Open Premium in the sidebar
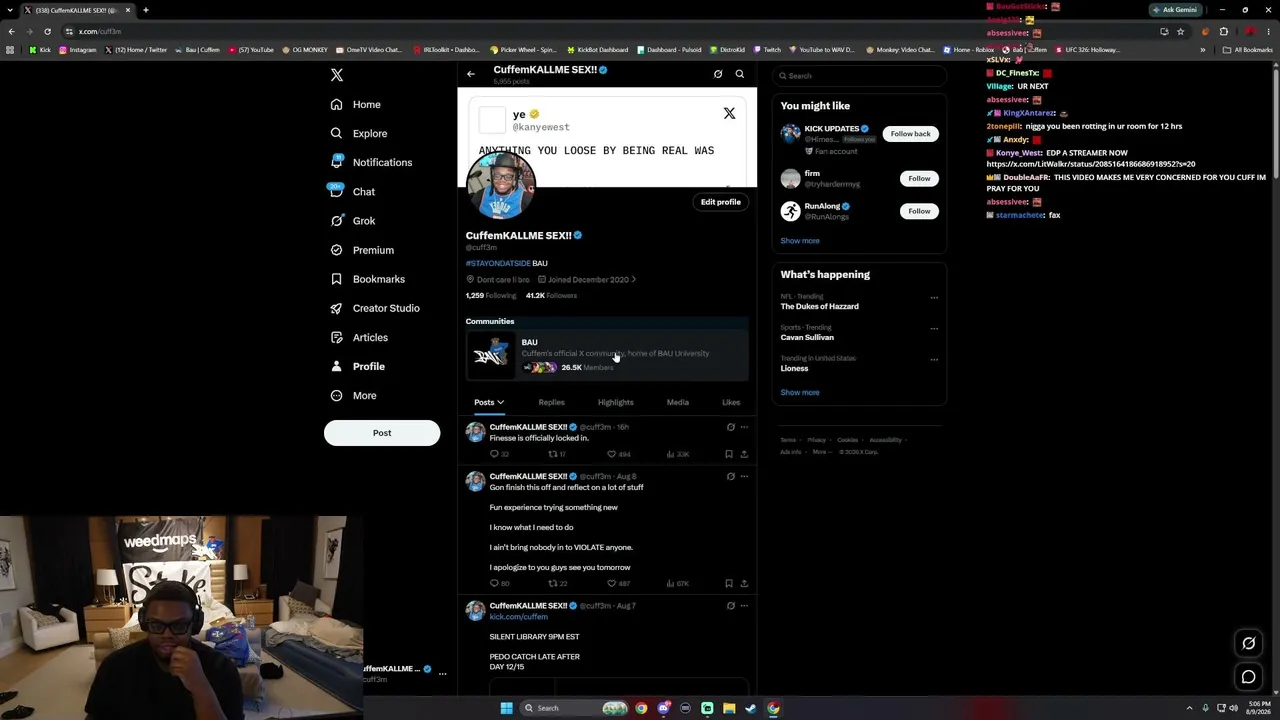This screenshot has height=720, width=1280. [x=362, y=250]
